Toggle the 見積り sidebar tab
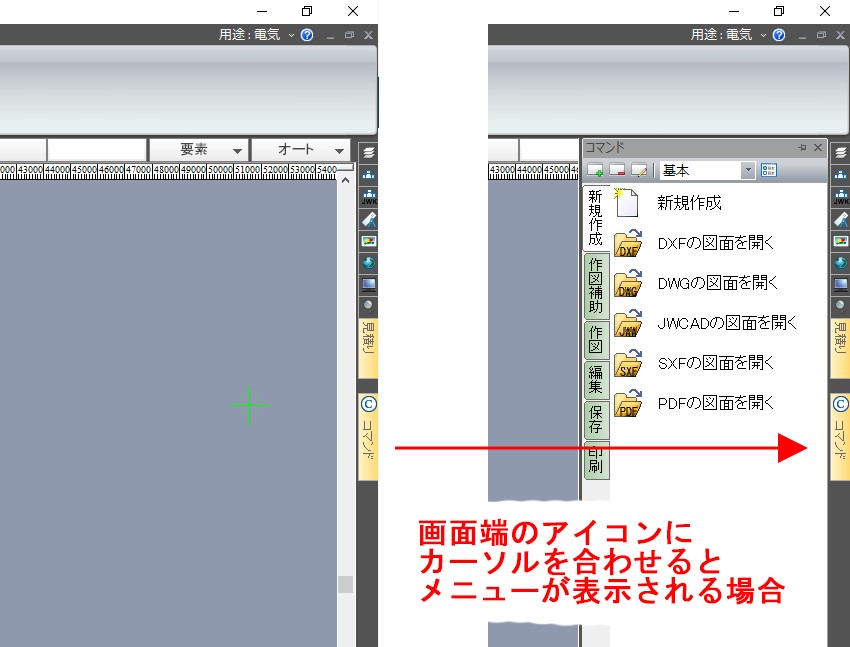The image size is (850, 647). pos(840,344)
